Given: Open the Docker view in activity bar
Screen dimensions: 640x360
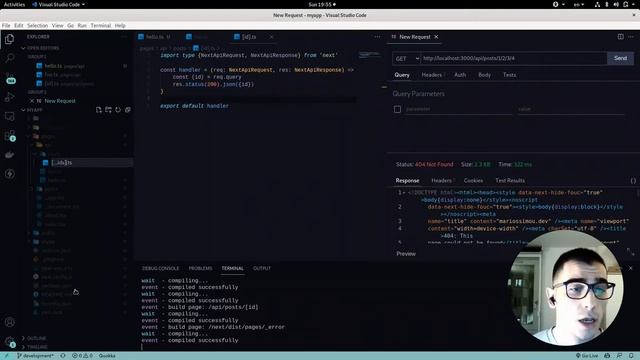Looking at the screenshot, I should [x=9, y=155].
